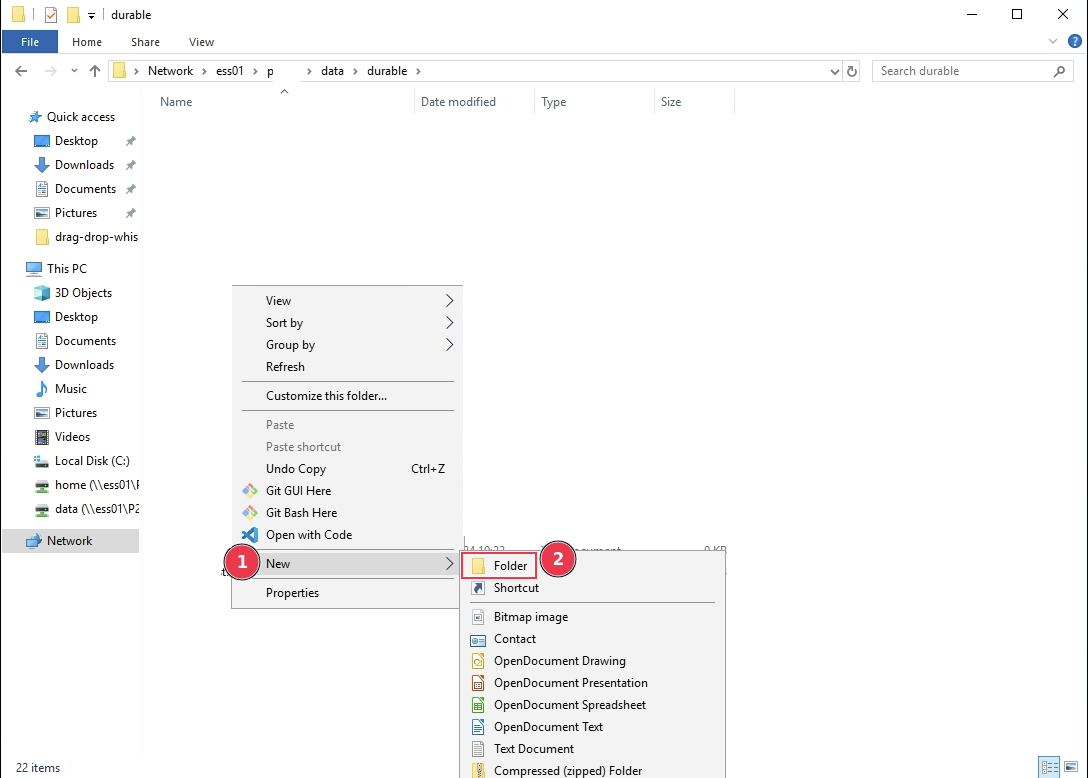This screenshot has height=778, width=1088.
Task: Switch to the Share ribbon tab
Action: tap(146, 42)
